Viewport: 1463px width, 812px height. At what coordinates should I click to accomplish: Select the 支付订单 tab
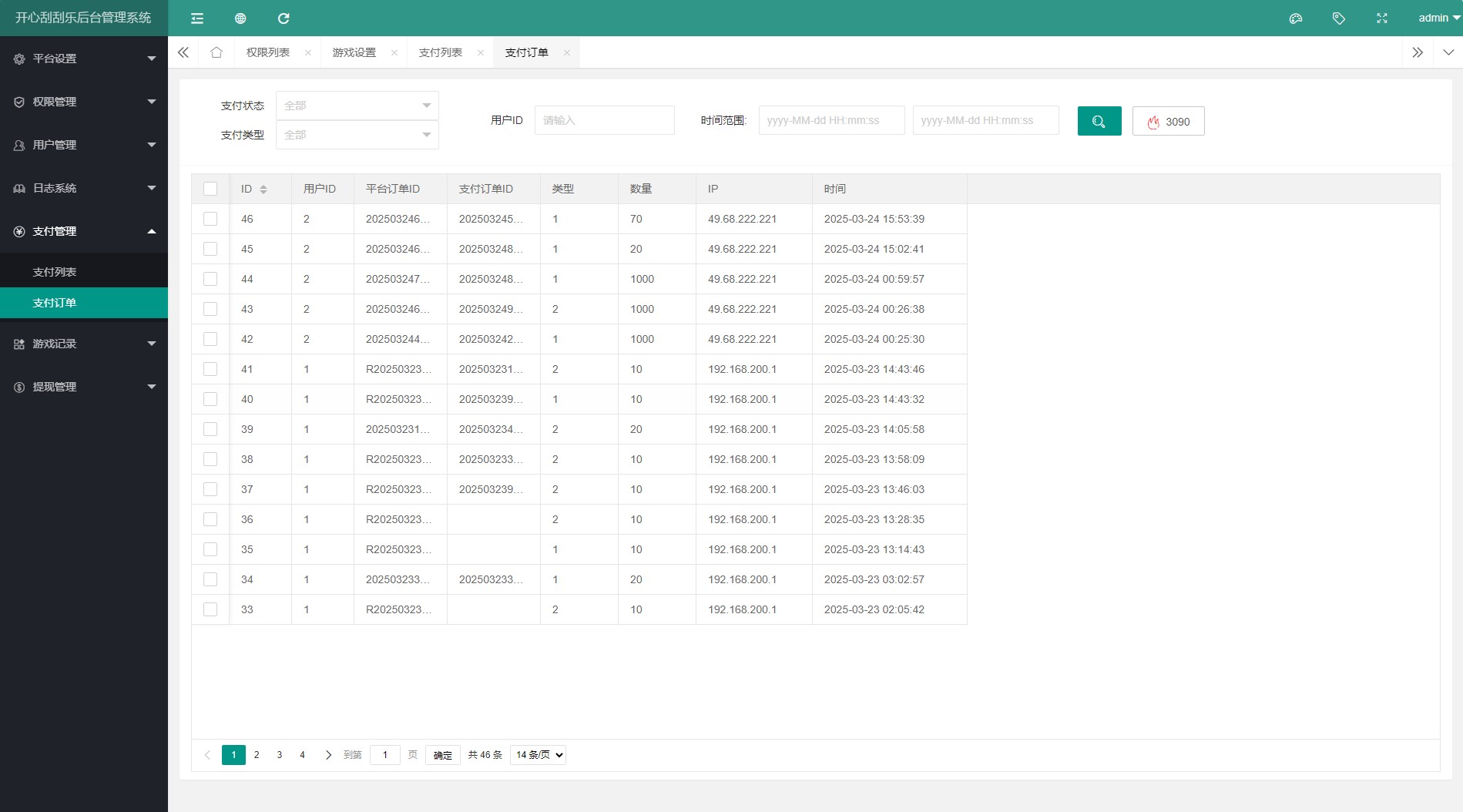[527, 52]
